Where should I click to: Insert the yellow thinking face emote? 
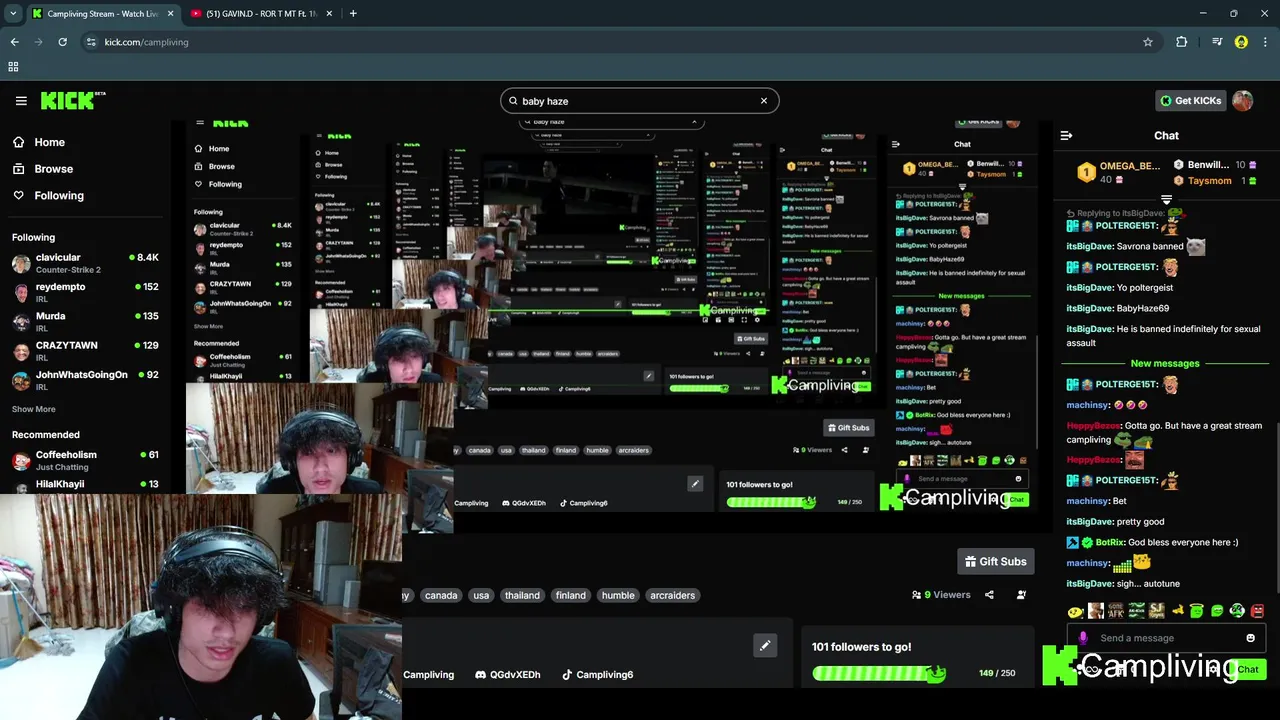[x=1075, y=611]
